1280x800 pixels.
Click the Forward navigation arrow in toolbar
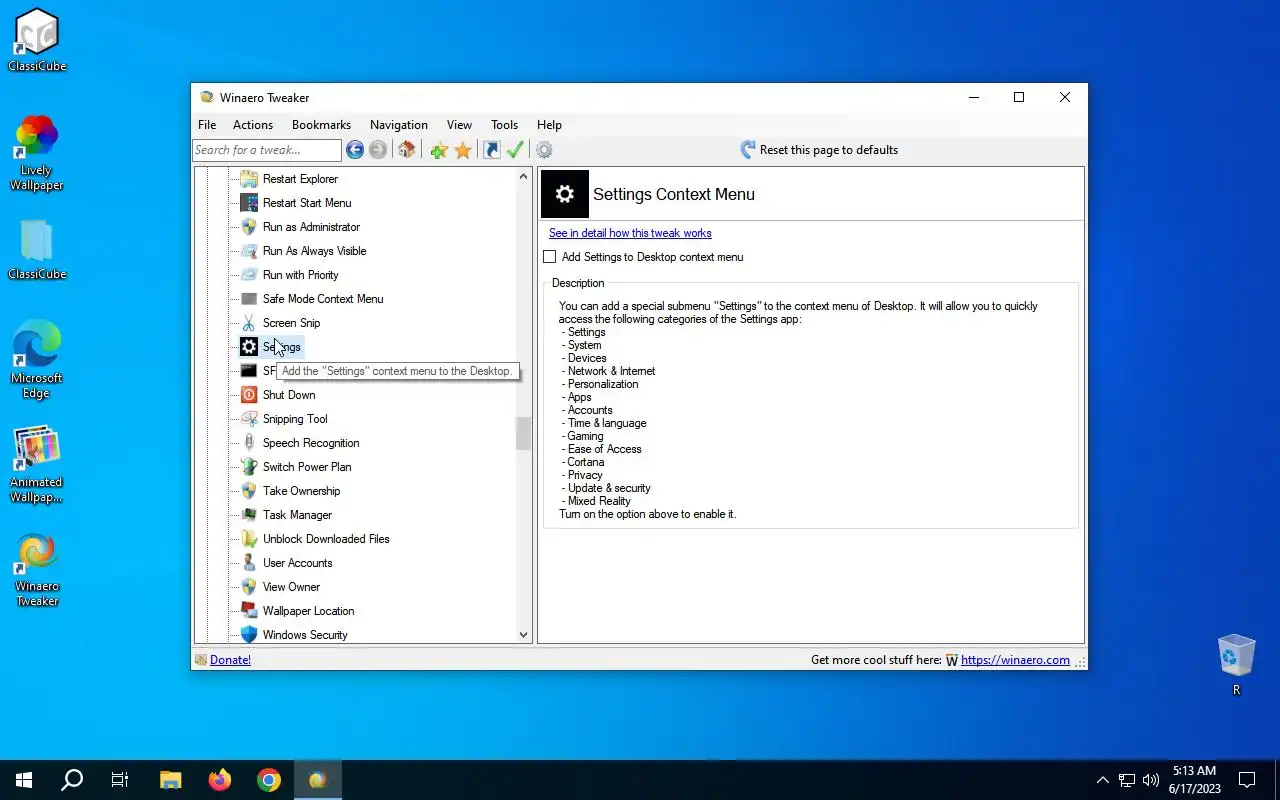click(378, 150)
